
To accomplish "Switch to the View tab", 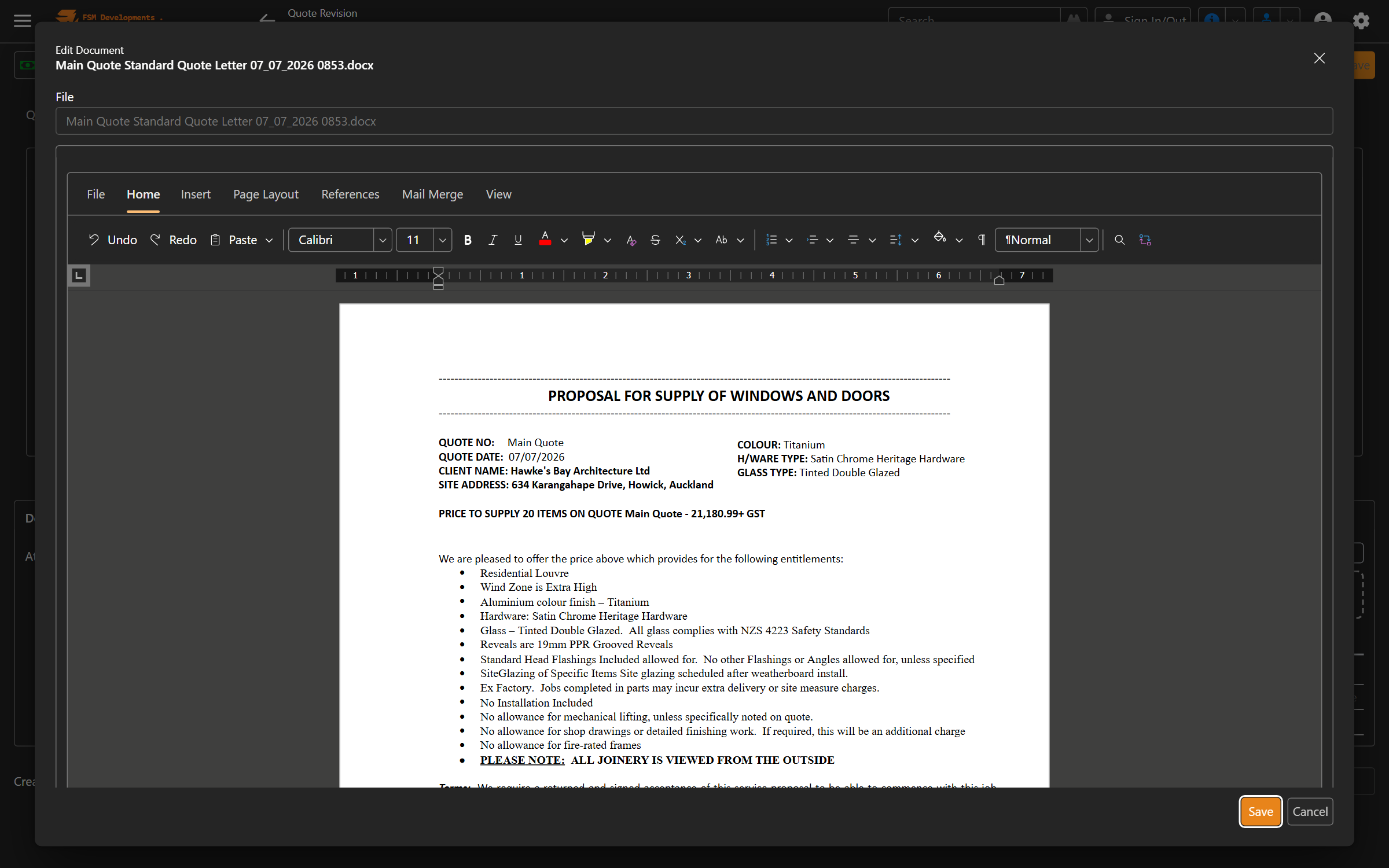I will (498, 194).
